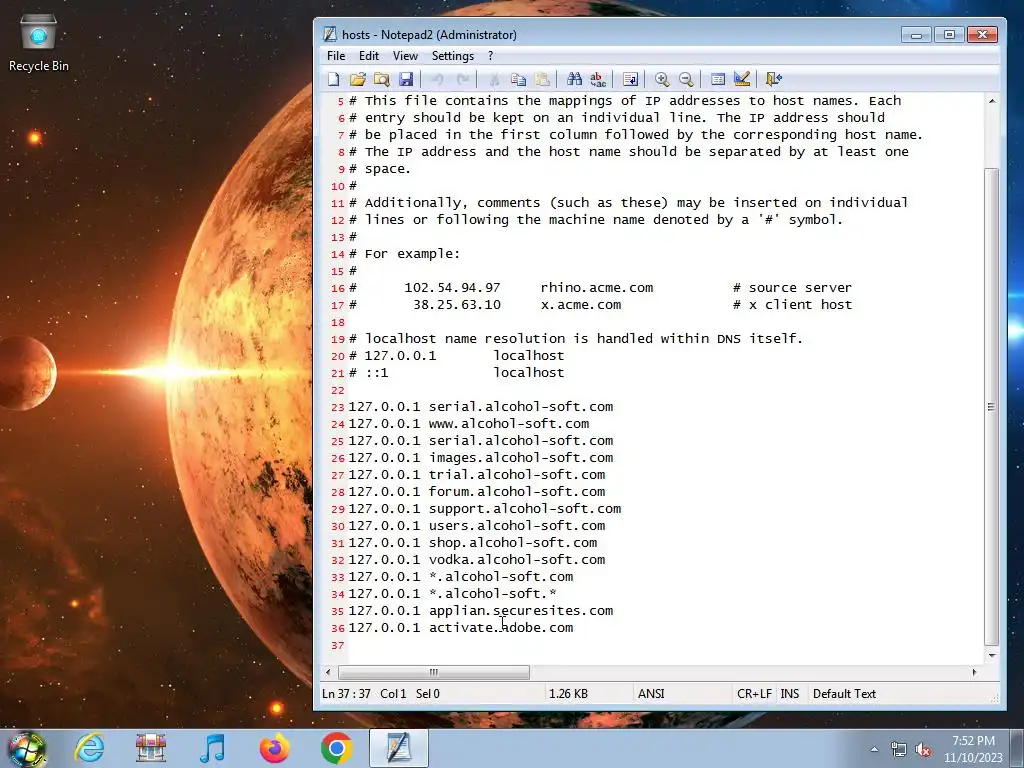
Task: Click the vertical scrollbar thumb
Action: pyautogui.click(x=991, y=406)
